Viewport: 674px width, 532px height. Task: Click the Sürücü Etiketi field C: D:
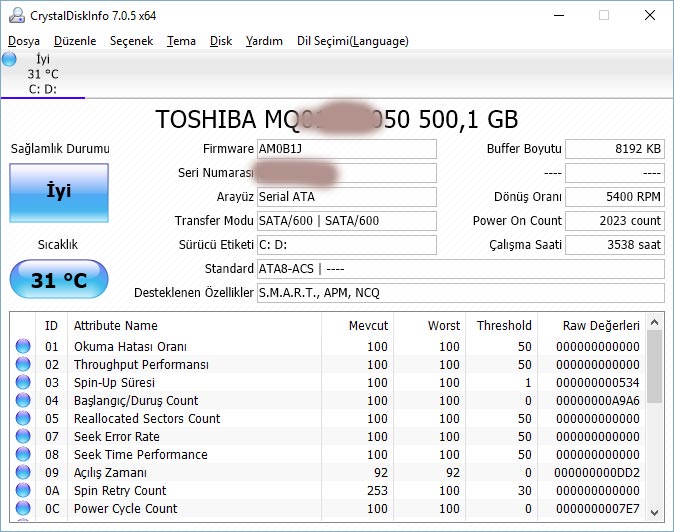coord(347,245)
